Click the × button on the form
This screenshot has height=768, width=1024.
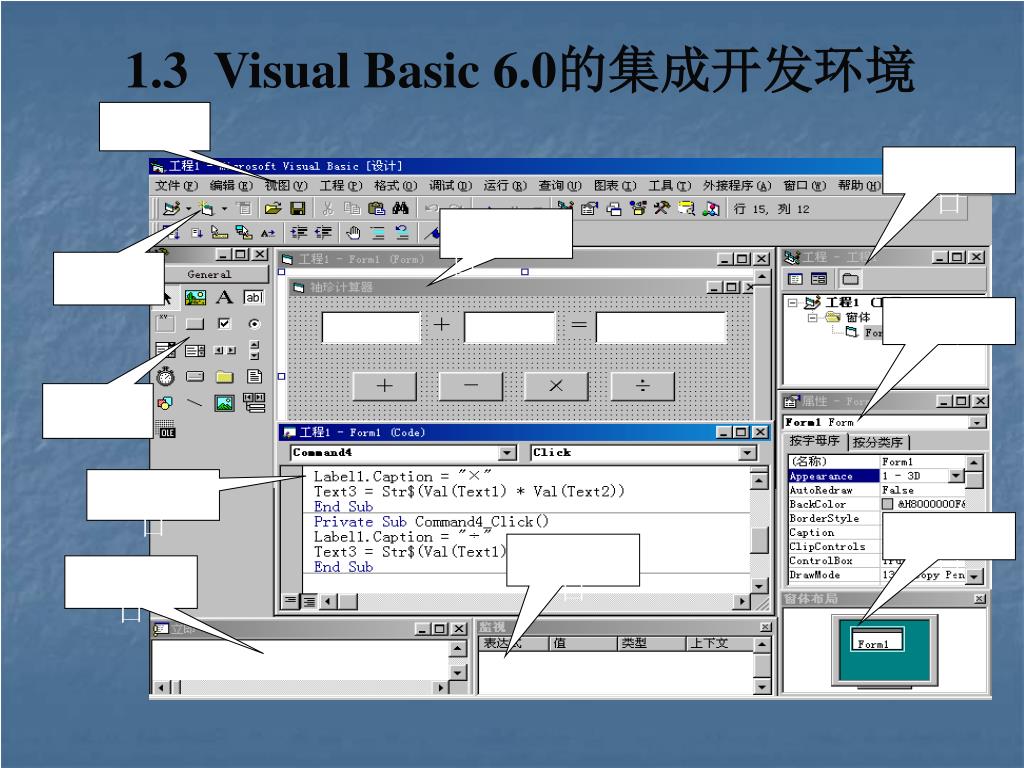pos(556,386)
